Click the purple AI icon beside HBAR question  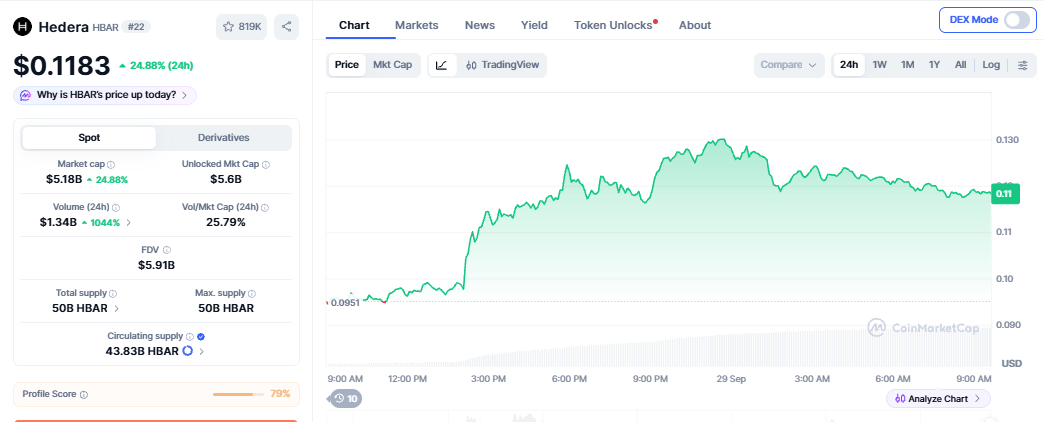[25, 95]
